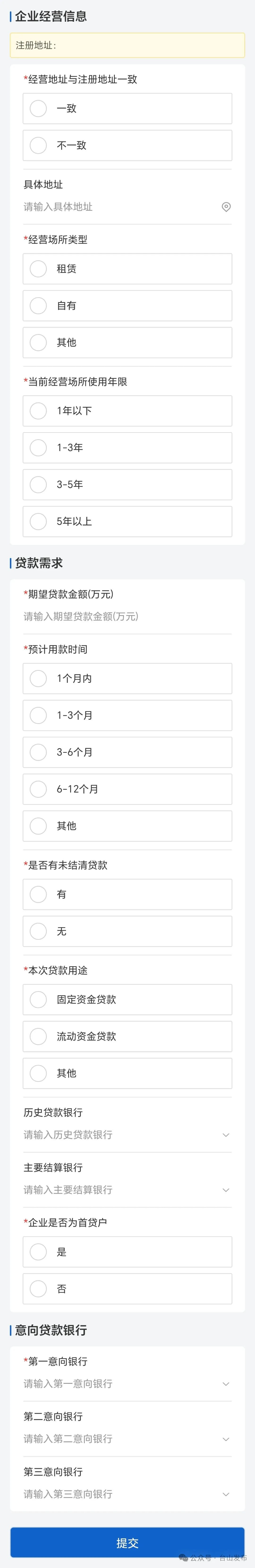Image resolution: width=255 pixels, height=1568 pixels.
Task: Click the 提交 submit button
Action: click(x=127, y=1543)
